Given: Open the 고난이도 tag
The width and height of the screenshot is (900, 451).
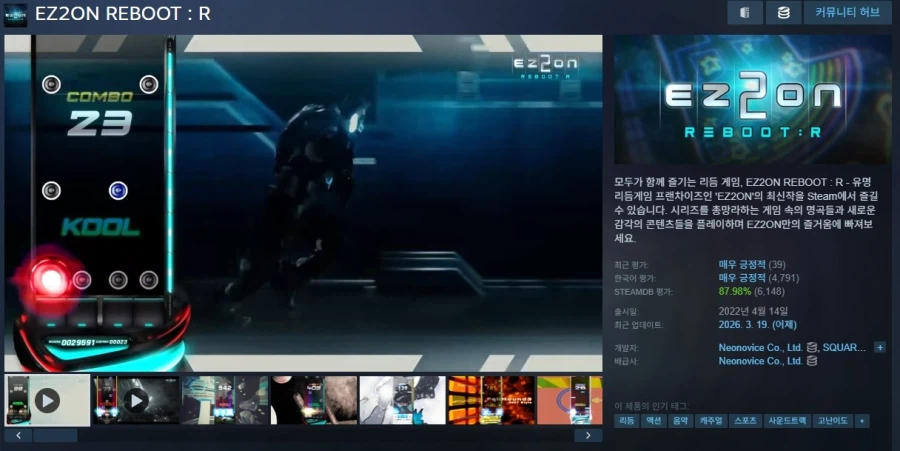Looking at the screenshot, I should [x=831, y=421].
